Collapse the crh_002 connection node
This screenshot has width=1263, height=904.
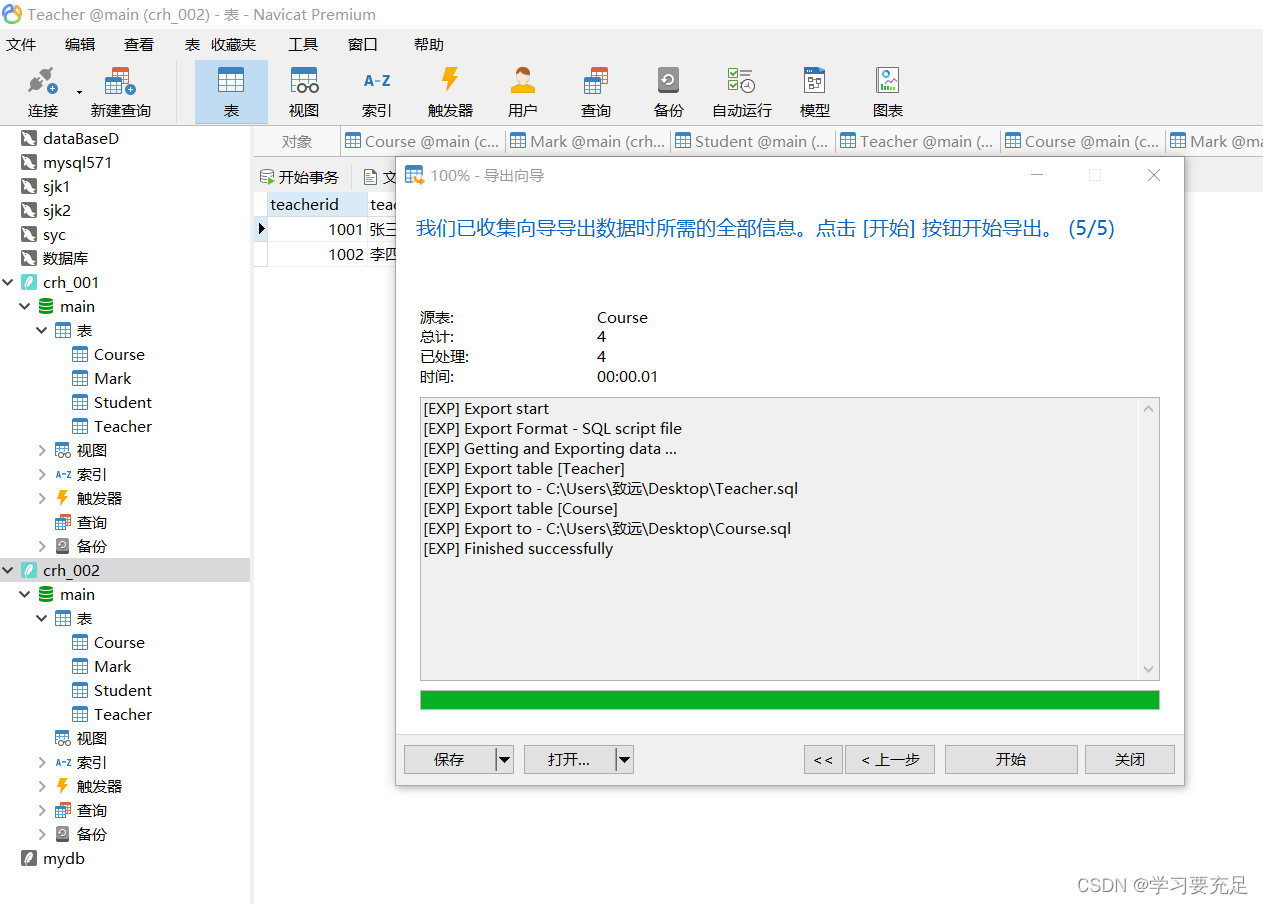[8, 570]
